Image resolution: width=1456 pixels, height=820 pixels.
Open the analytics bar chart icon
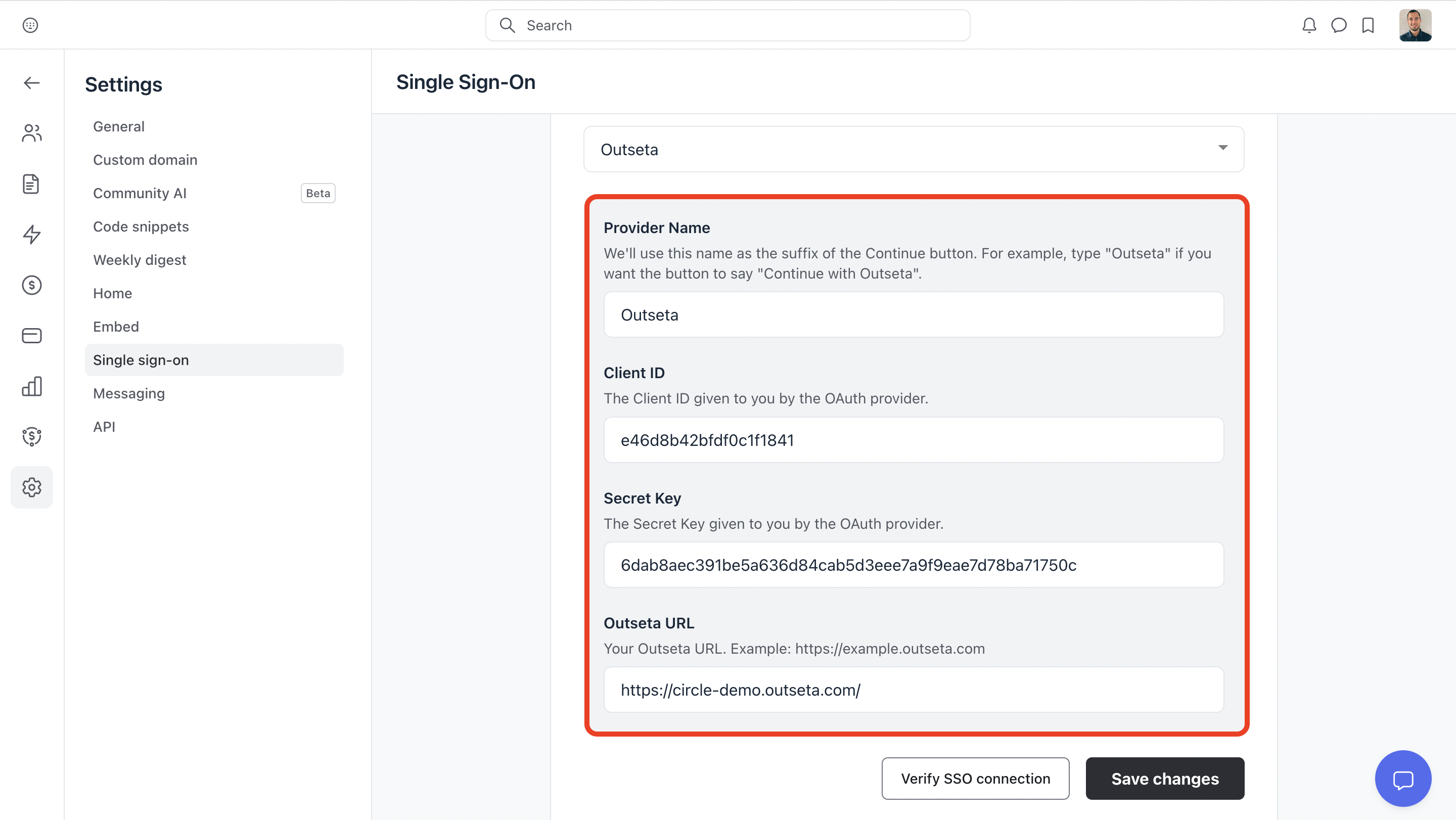[x=32, y=387]
